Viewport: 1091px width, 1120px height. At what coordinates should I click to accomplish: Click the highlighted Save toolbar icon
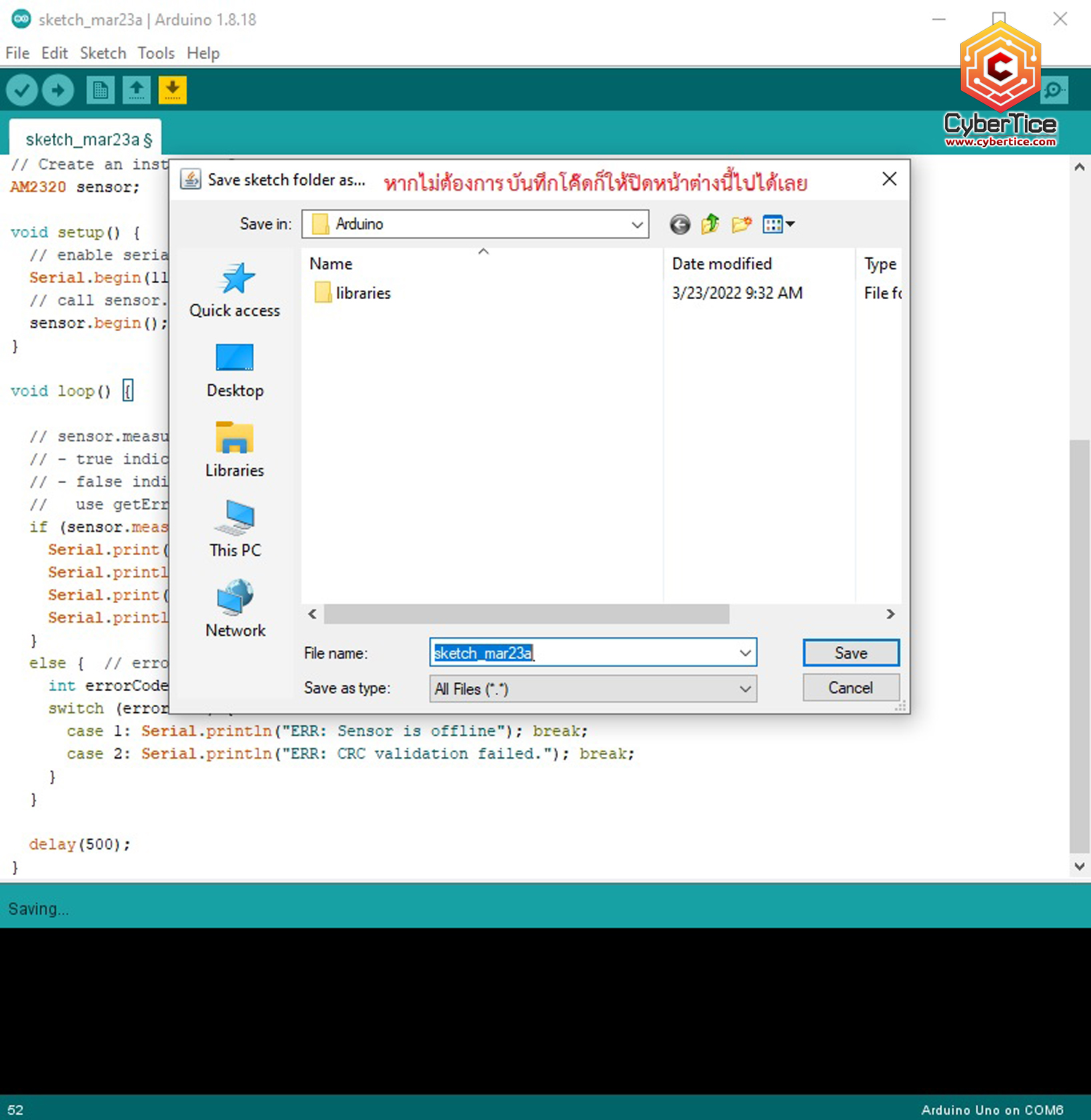pyautogui.click(x=172, y=89)
